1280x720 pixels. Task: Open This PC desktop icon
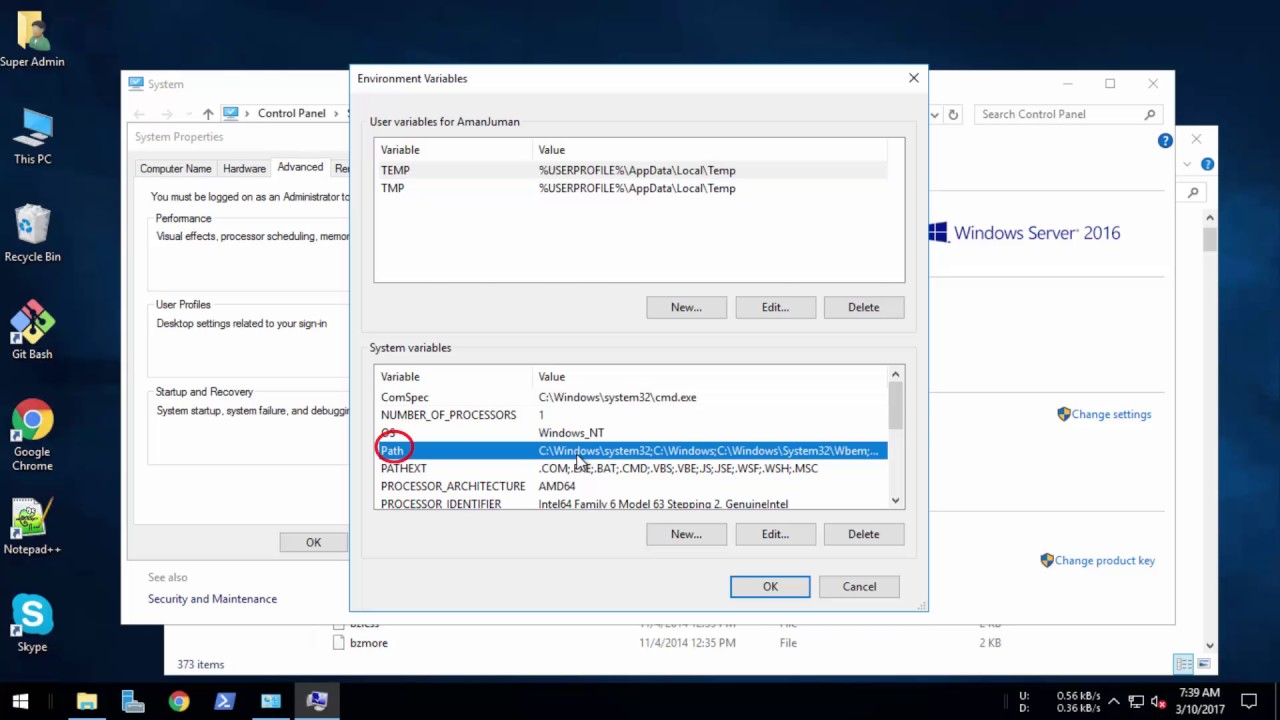pos(32,138)
